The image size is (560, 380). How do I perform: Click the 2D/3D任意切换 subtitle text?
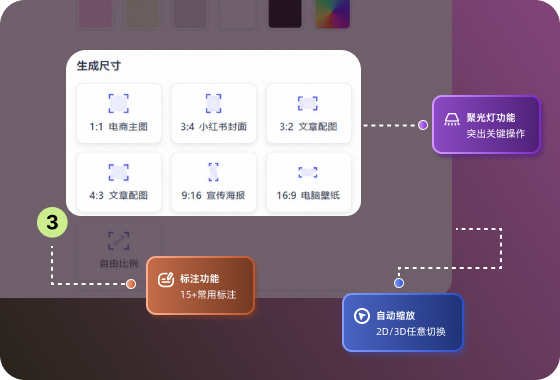tap(411, 331)
